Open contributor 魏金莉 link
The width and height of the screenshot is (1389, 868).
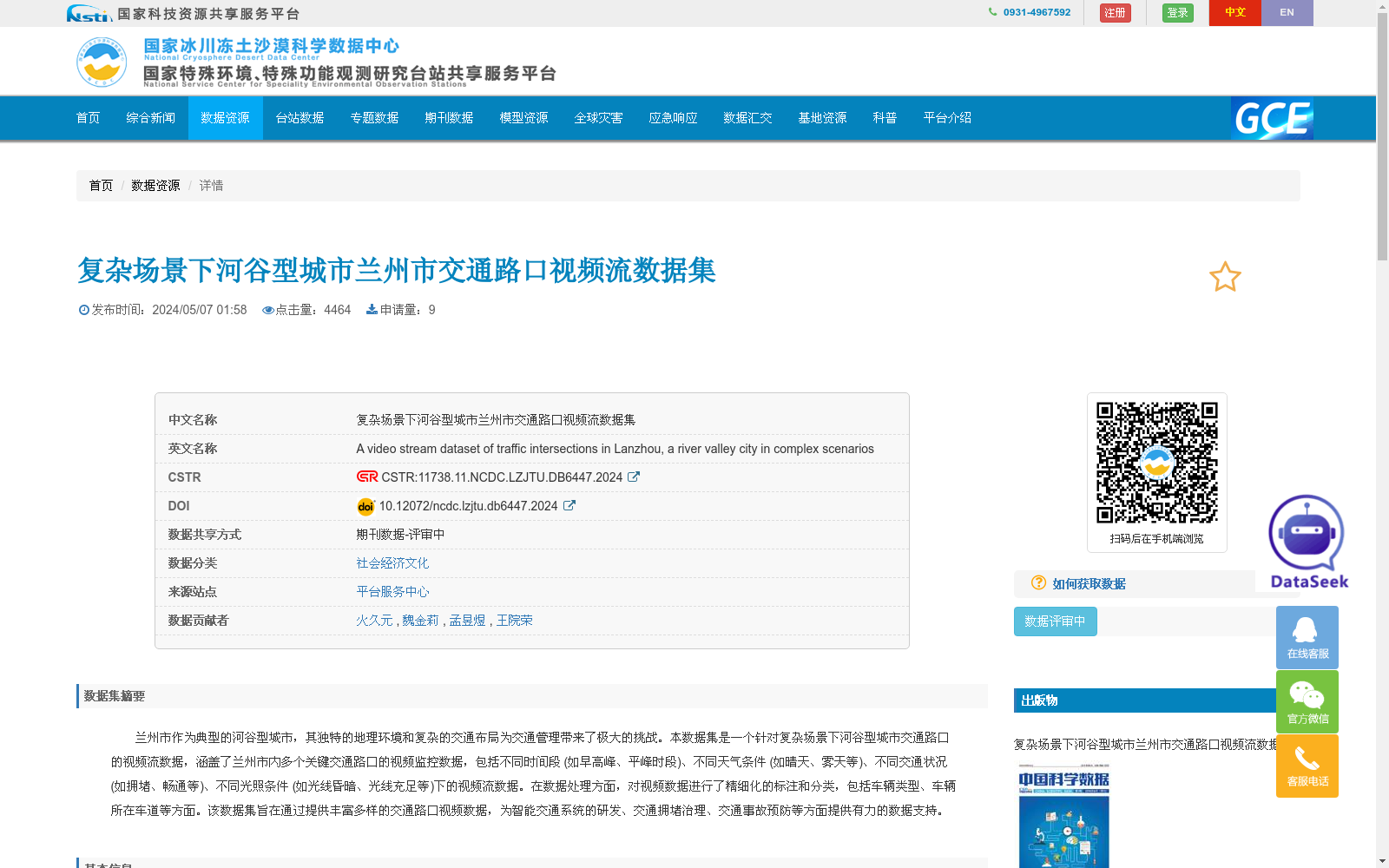tap(421, 621)
